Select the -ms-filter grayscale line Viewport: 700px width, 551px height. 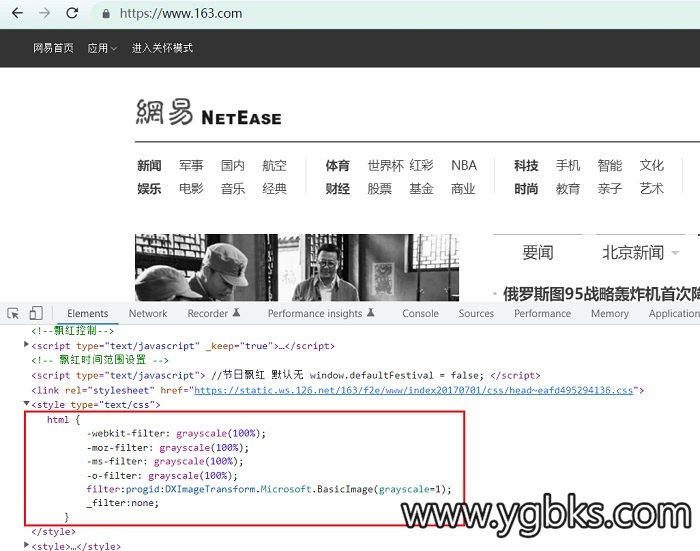(165, 461)
